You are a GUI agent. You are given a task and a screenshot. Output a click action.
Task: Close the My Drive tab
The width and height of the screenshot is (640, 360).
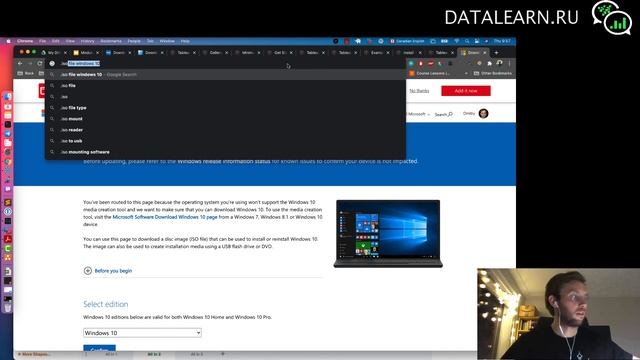click(65, 53)
